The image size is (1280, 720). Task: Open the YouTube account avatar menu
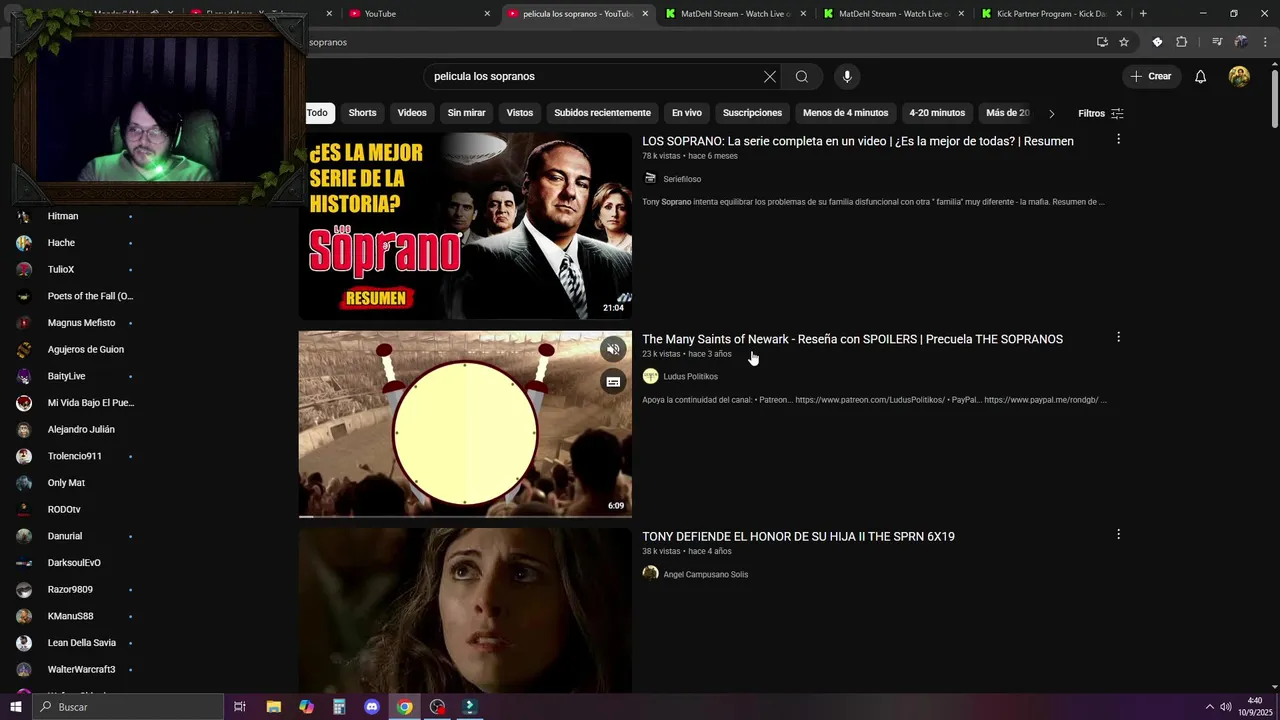tap(1239, 77)
